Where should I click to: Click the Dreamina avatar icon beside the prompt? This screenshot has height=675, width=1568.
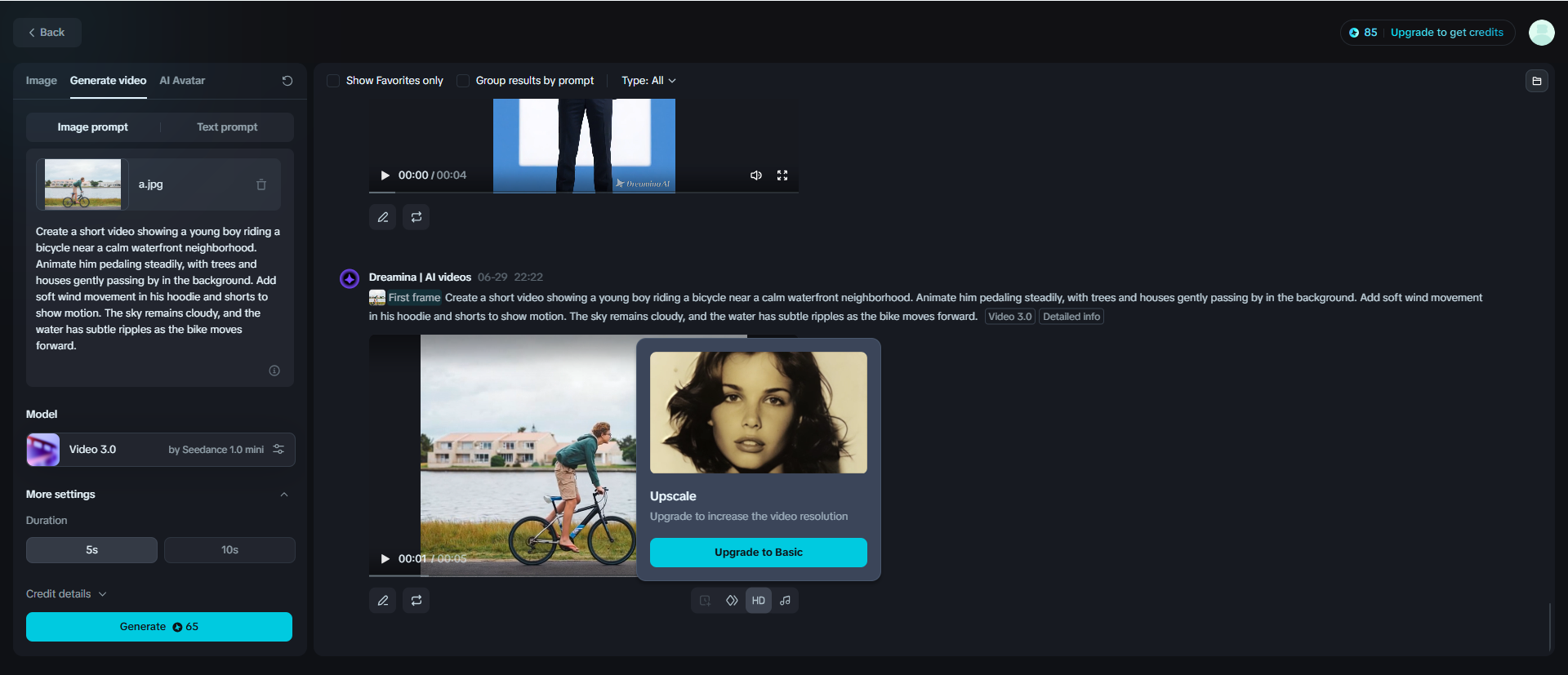coord(350,279)
